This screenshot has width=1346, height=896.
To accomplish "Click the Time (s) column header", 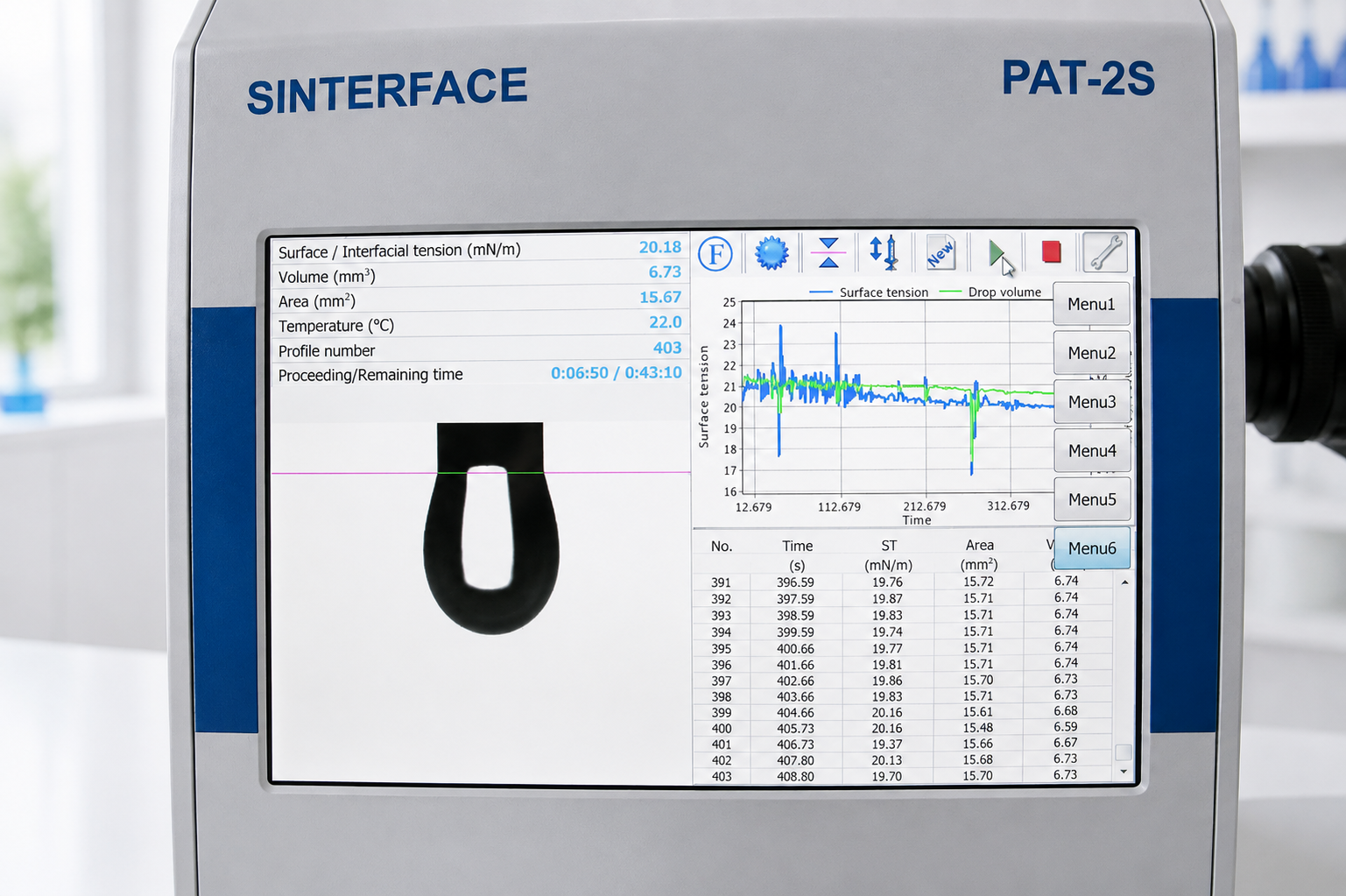I will [797, 555].
